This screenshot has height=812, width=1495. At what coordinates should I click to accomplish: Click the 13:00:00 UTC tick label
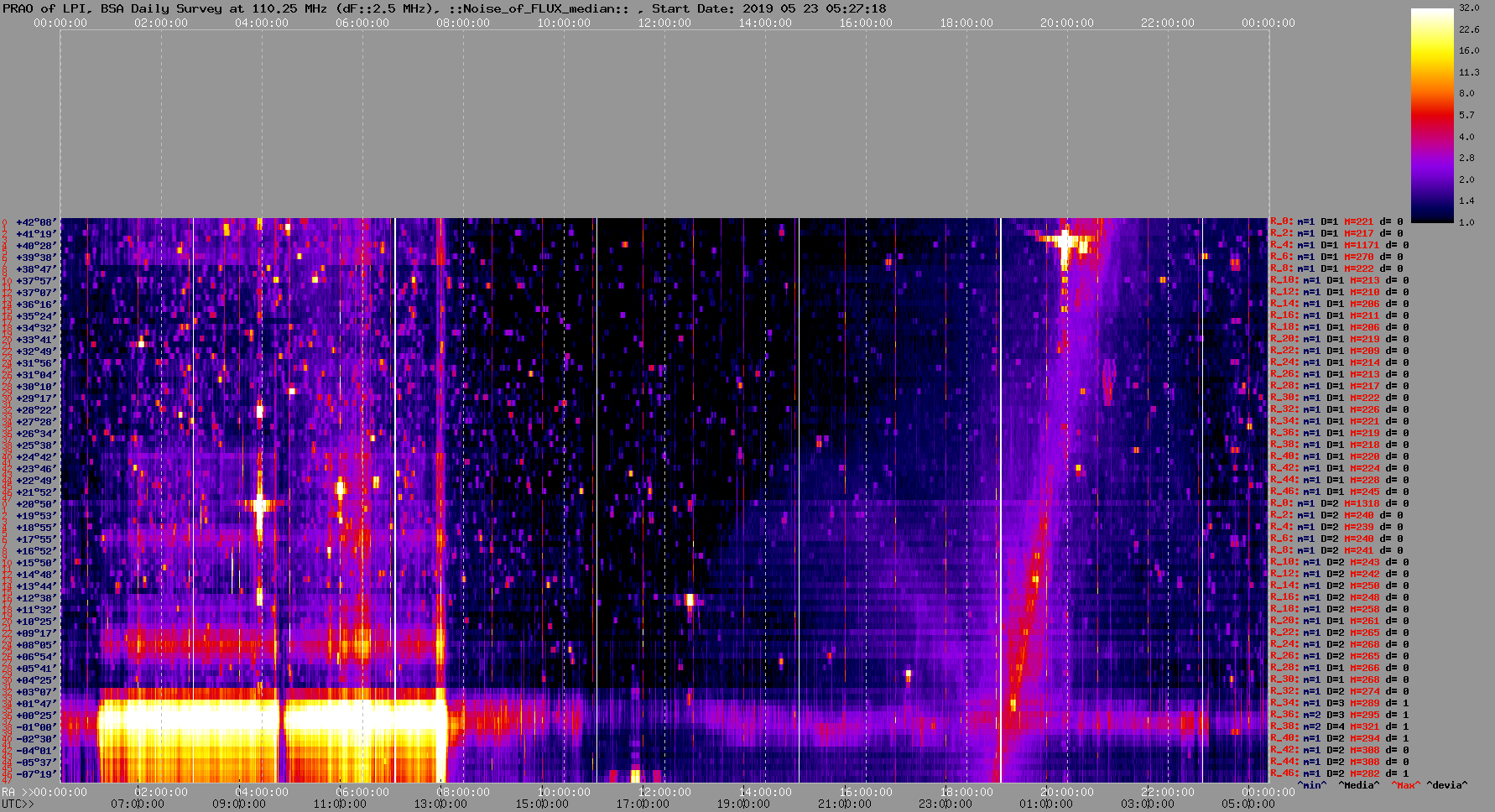click(x=440, y=804)
